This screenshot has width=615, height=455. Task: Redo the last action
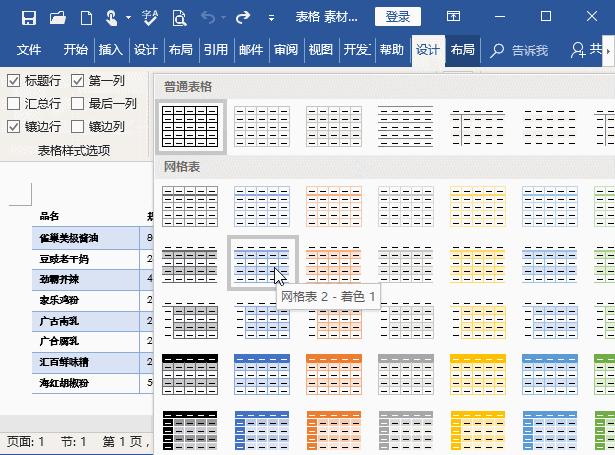243,17
